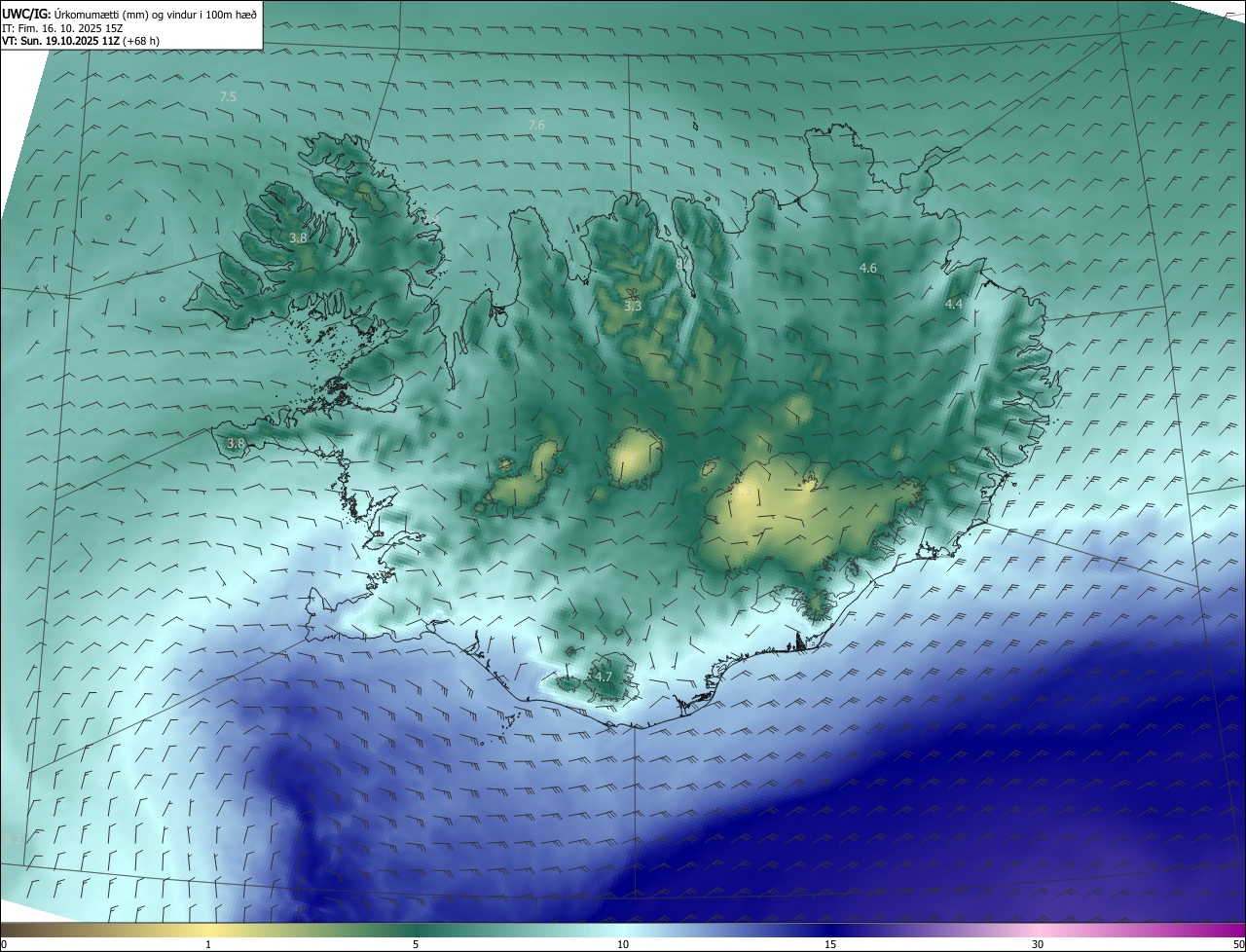Click the '7.5' value over the northwest sea
Image resolution: width=1246 pixels, height=952 pixels.
[228, 97]
